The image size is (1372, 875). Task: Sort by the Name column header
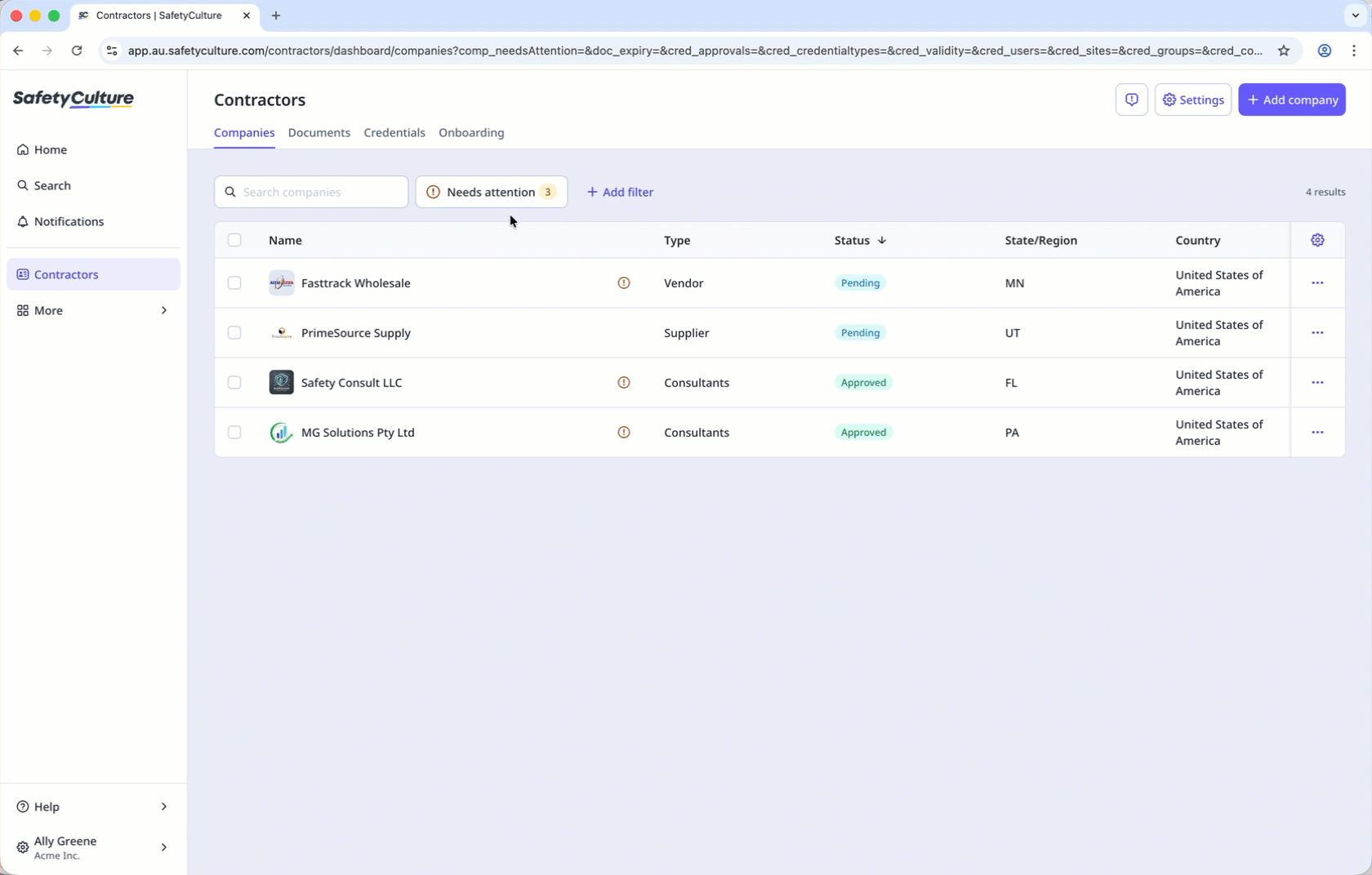pos(285,240)
